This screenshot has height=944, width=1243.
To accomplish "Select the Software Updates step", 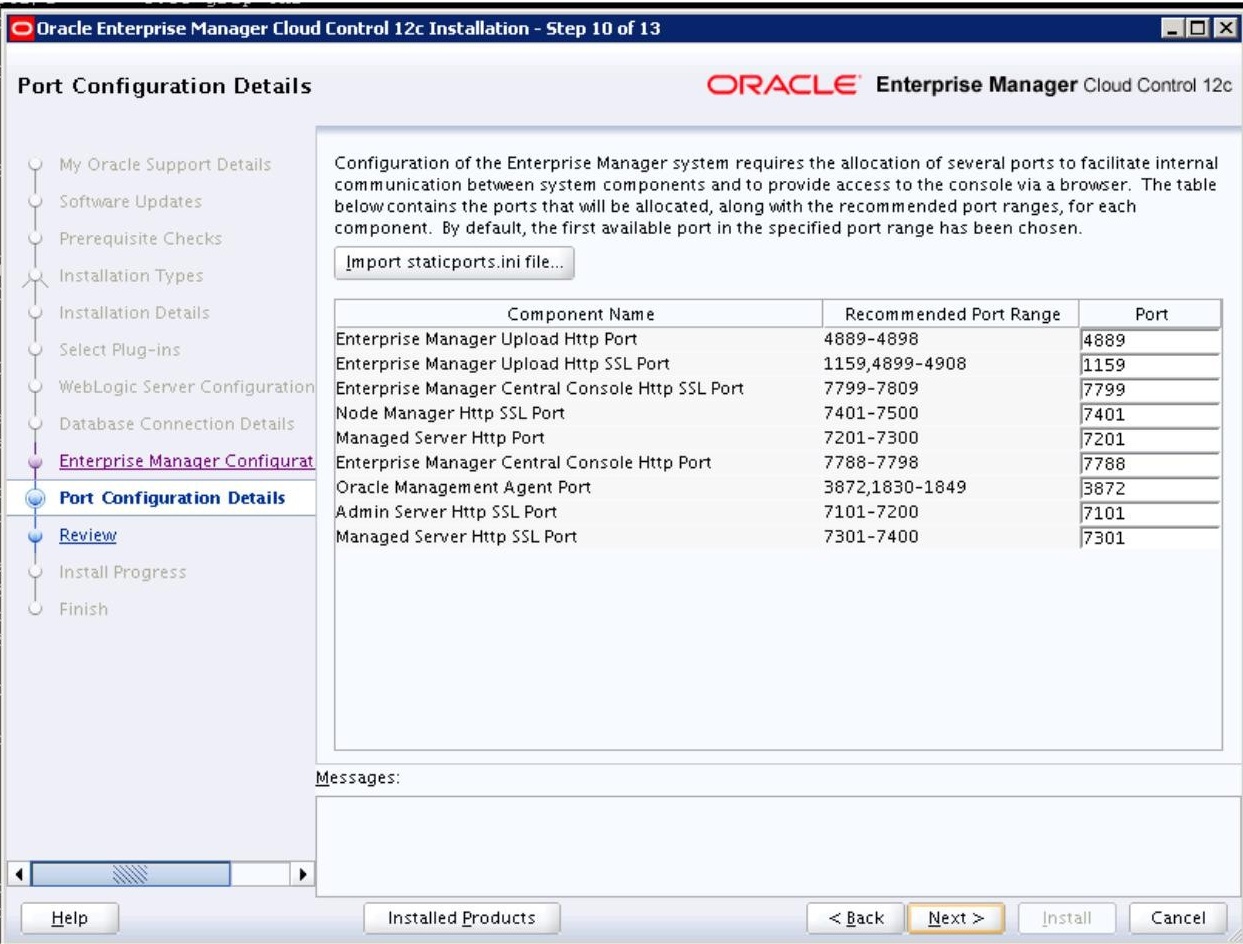I will coord(130,201).
